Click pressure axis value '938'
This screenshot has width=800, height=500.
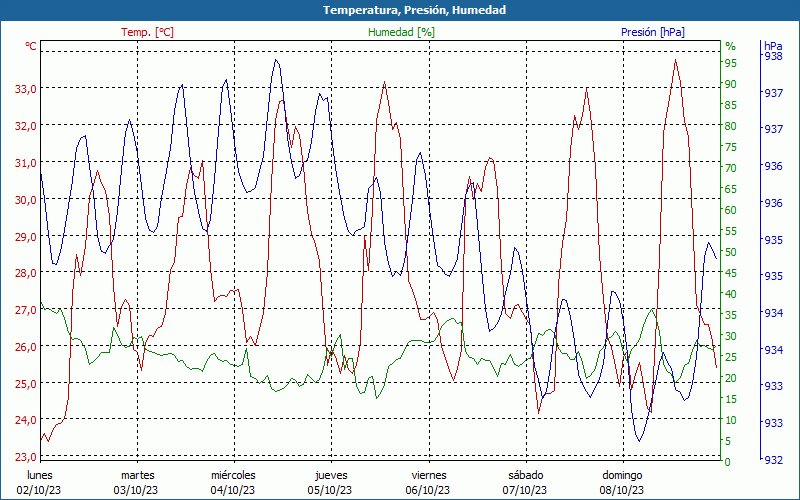point(773,56)
